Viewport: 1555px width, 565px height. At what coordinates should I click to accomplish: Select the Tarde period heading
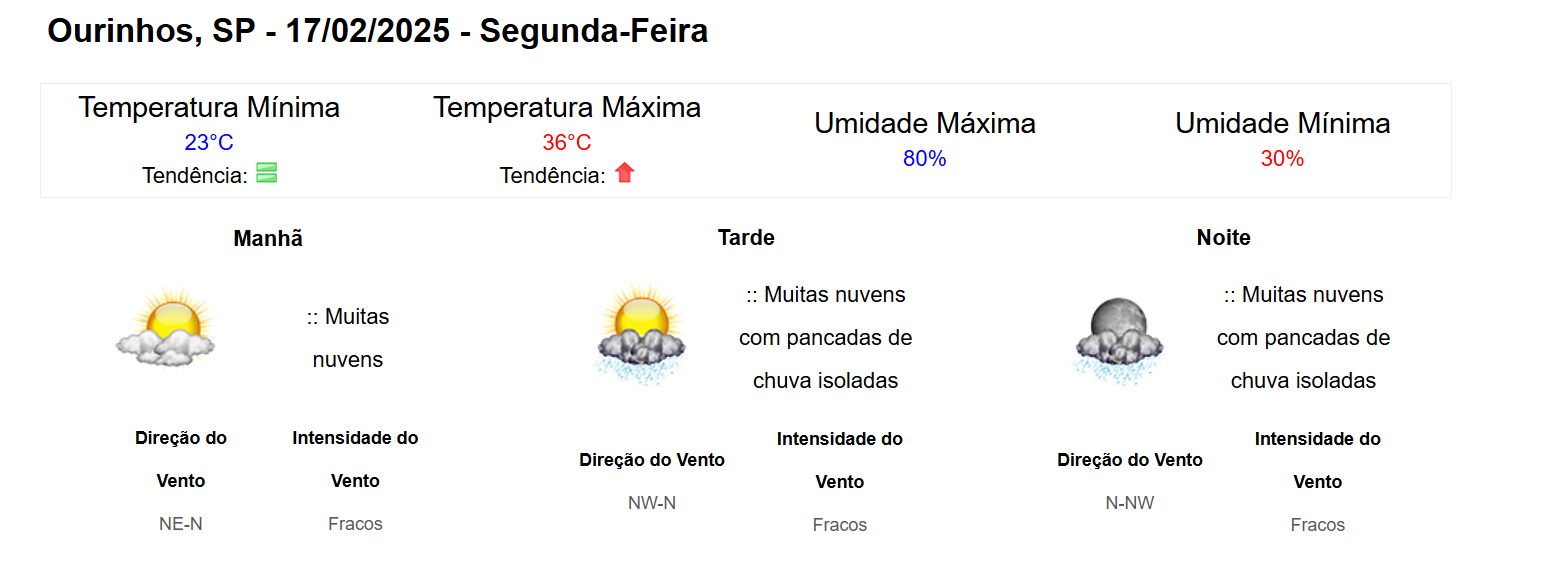pyautogui.click(x=746, y=237)
